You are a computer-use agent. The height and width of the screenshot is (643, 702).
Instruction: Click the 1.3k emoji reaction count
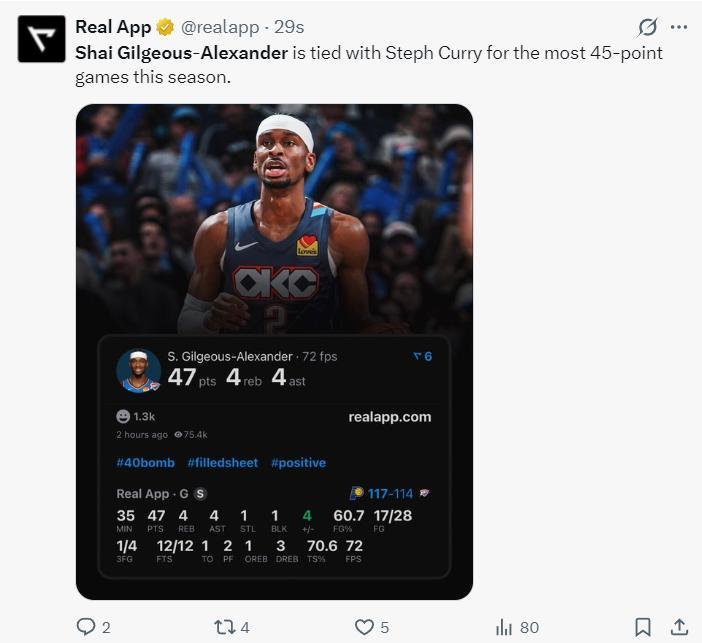[136, 416]
